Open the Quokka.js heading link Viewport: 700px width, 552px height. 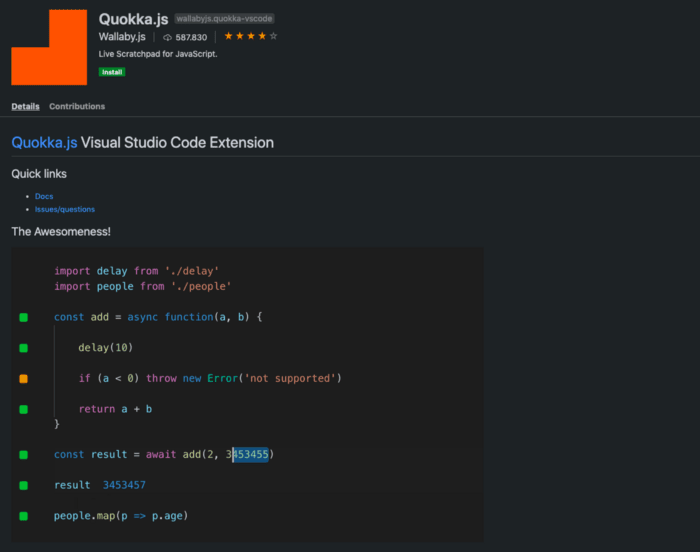click(44, 142)
